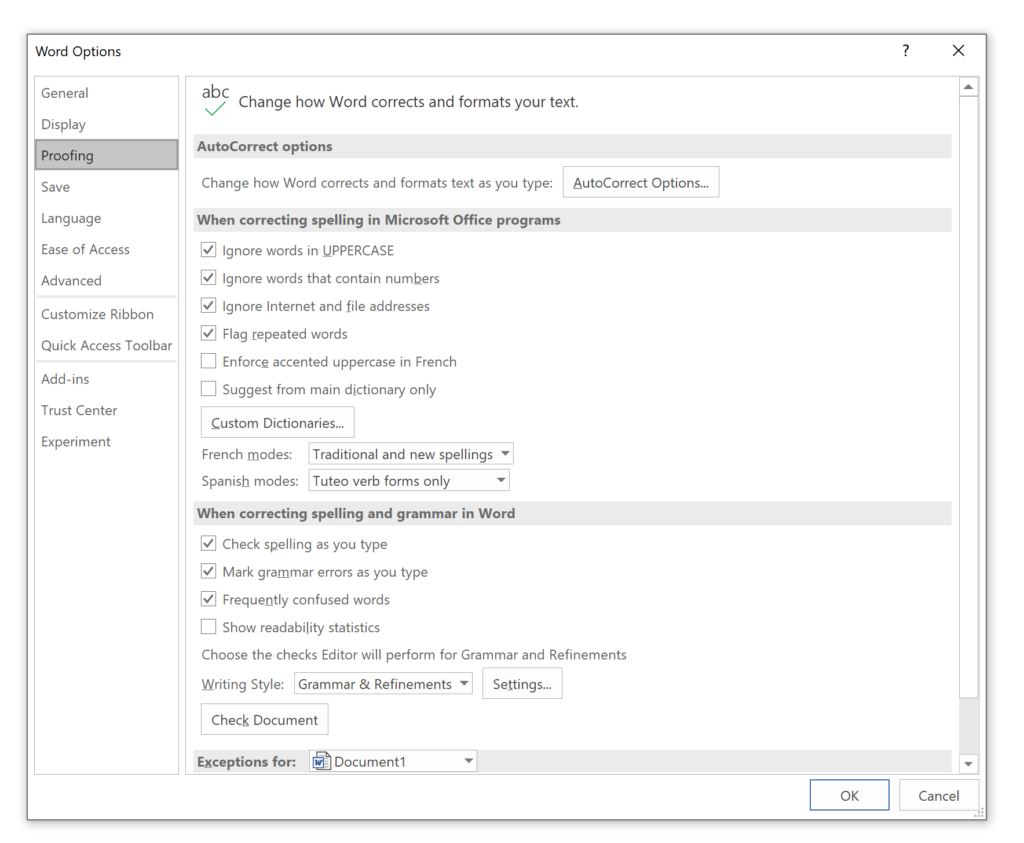Disable Flag repeated words

click(x=208, y=333)
